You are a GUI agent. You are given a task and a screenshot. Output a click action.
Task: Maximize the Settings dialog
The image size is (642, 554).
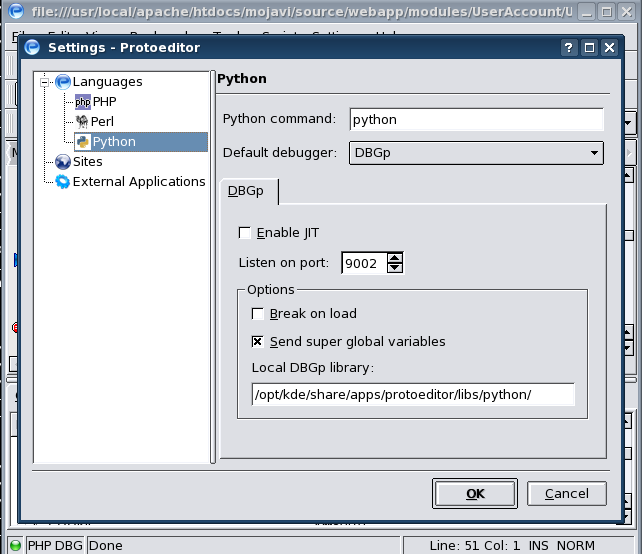[589, 48]
